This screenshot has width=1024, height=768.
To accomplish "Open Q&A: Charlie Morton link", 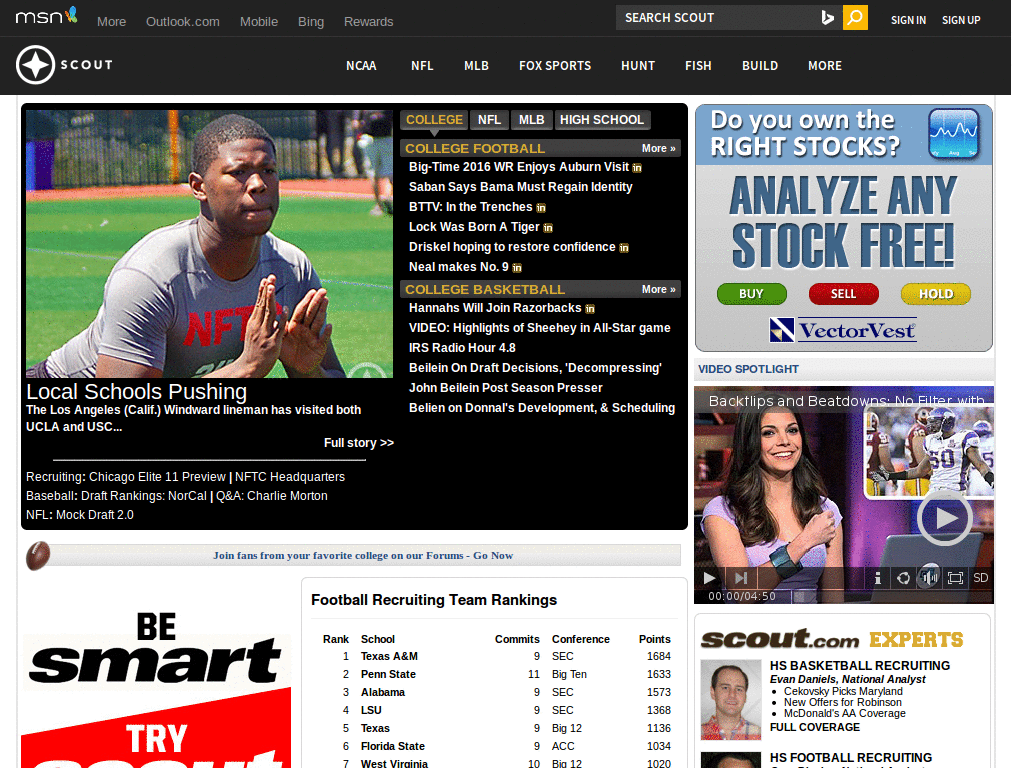I will click(272, 496).
